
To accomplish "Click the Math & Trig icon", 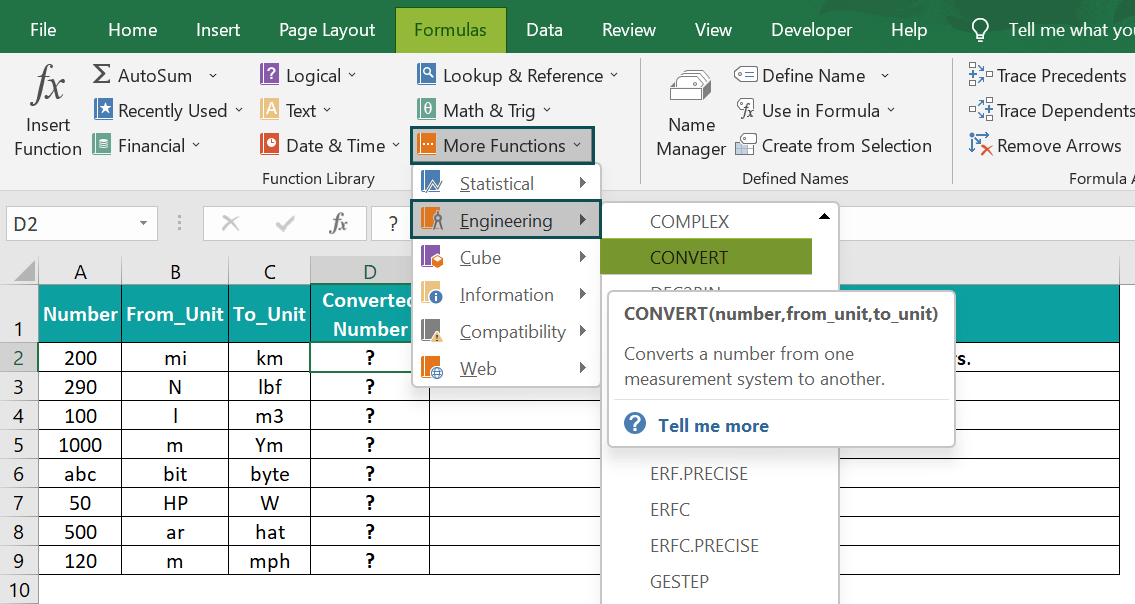I will 430,109.
